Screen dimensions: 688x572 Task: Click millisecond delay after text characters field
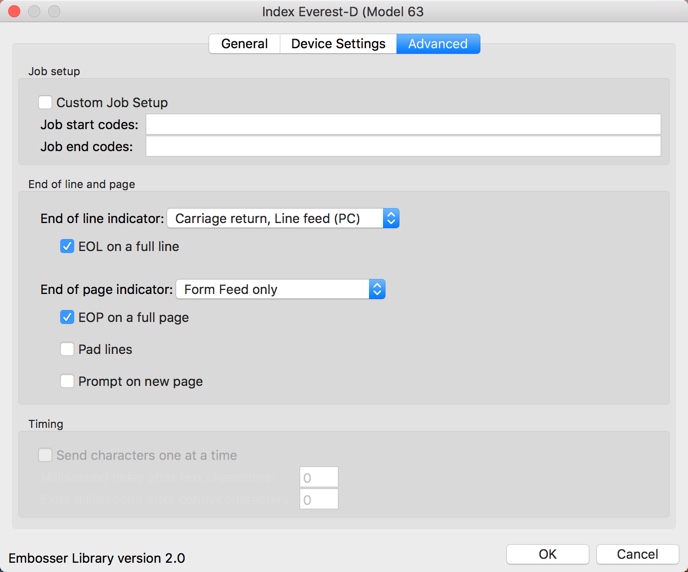tap(319, 478)
